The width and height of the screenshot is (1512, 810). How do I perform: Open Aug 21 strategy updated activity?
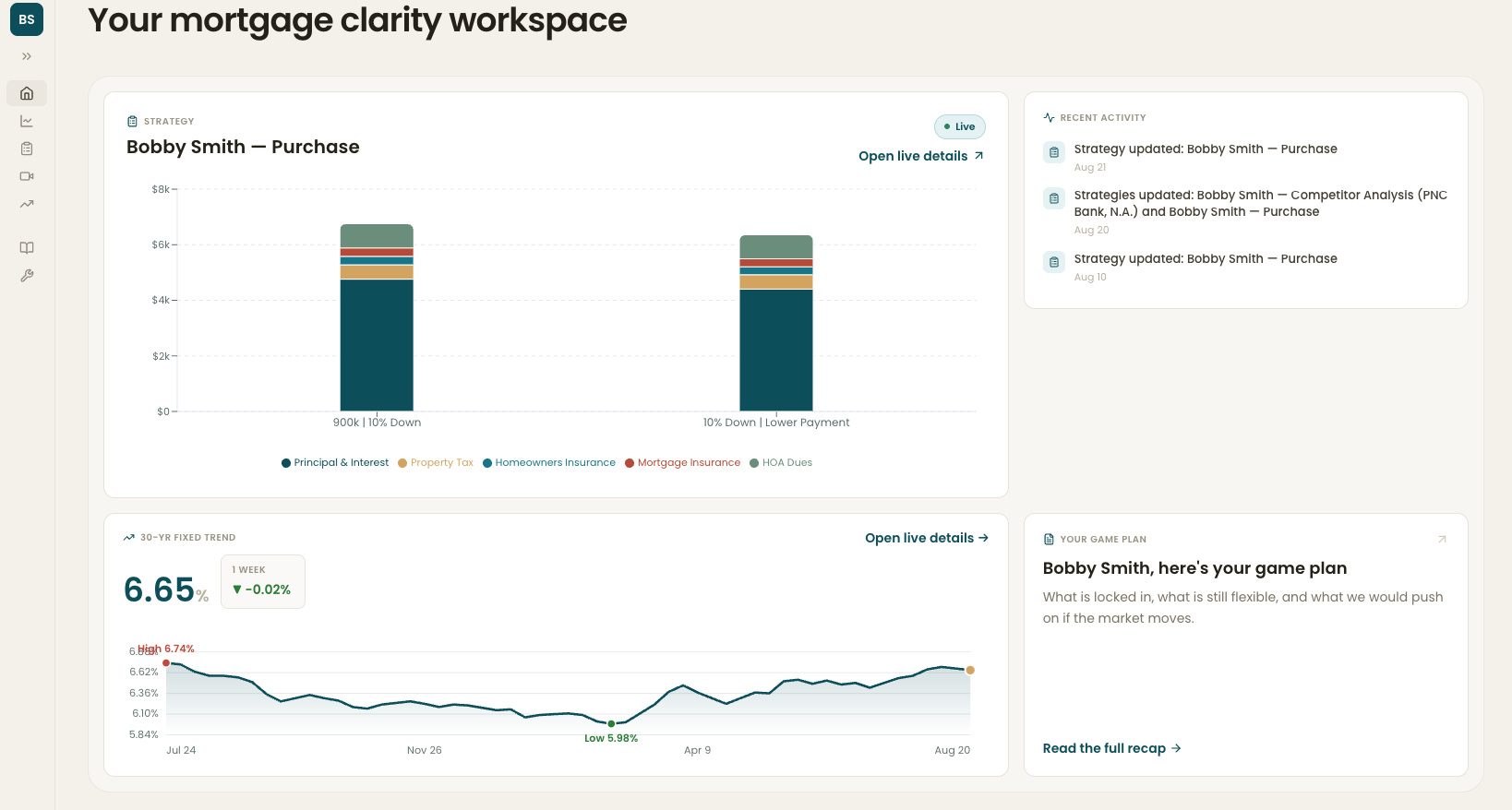[1246, 157]
